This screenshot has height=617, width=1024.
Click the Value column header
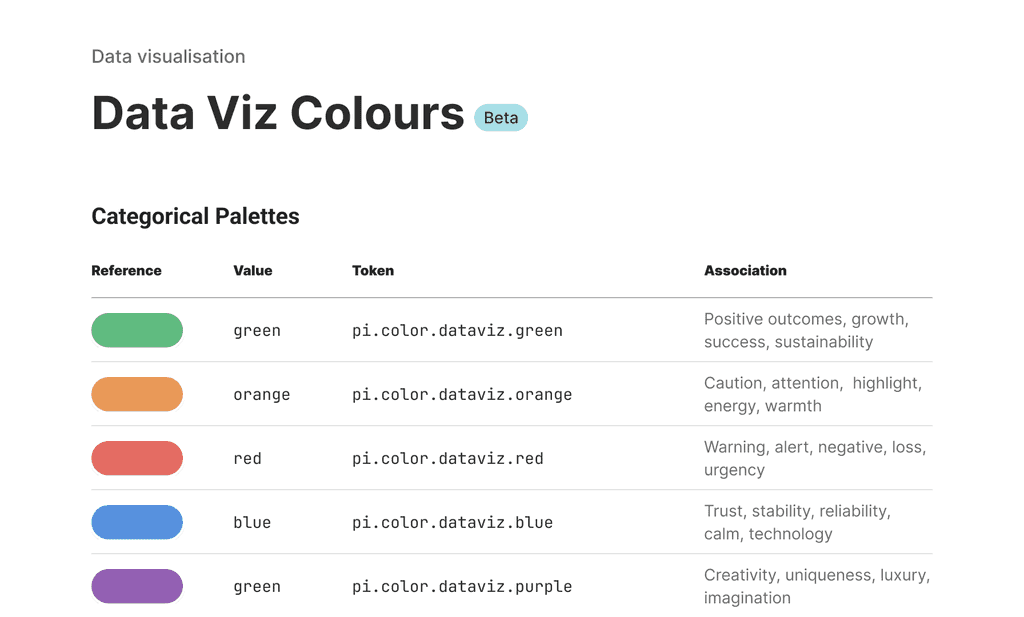pyautogui.click(x=253, y=271)
